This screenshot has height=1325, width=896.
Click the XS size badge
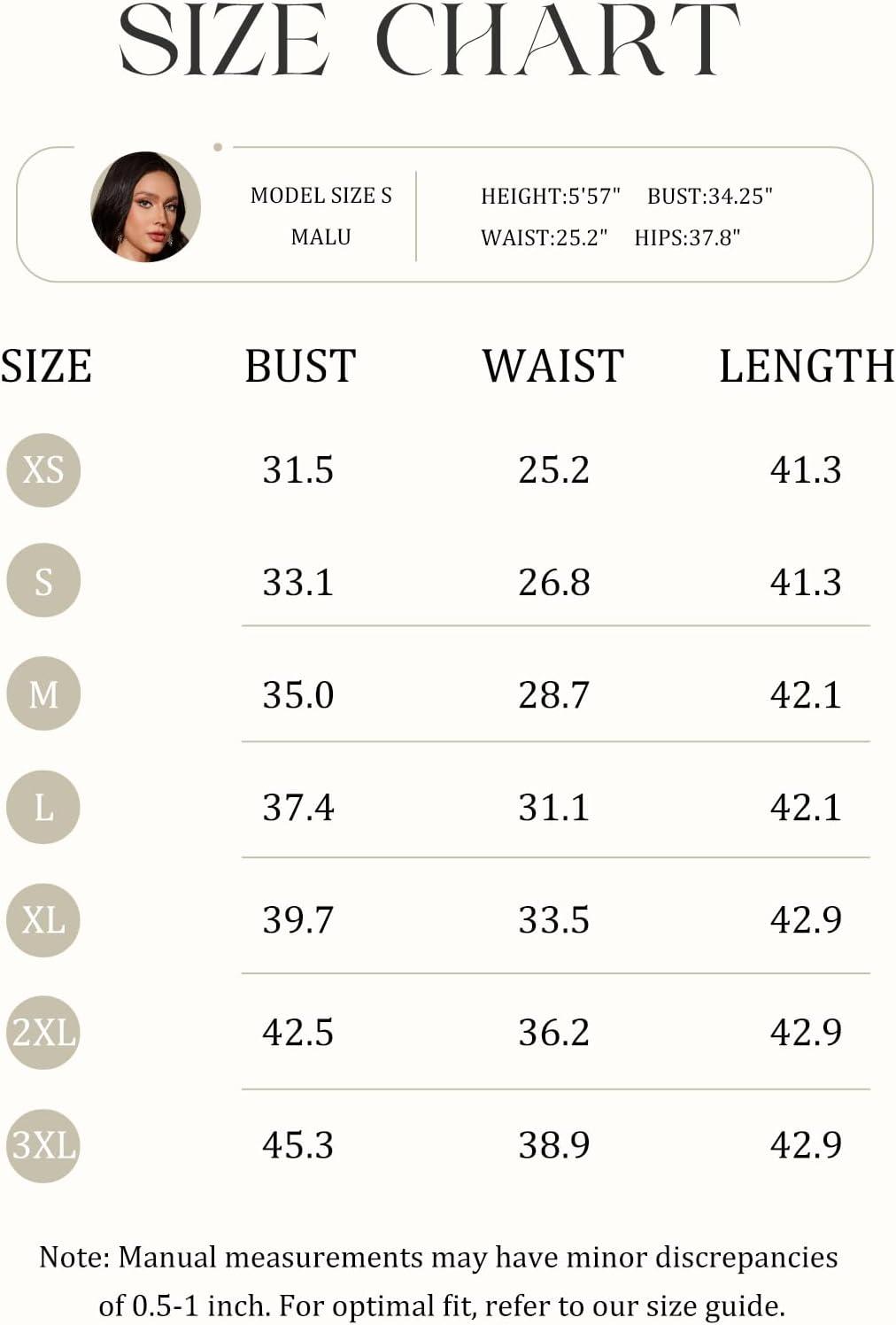click(x=43, y=469)
